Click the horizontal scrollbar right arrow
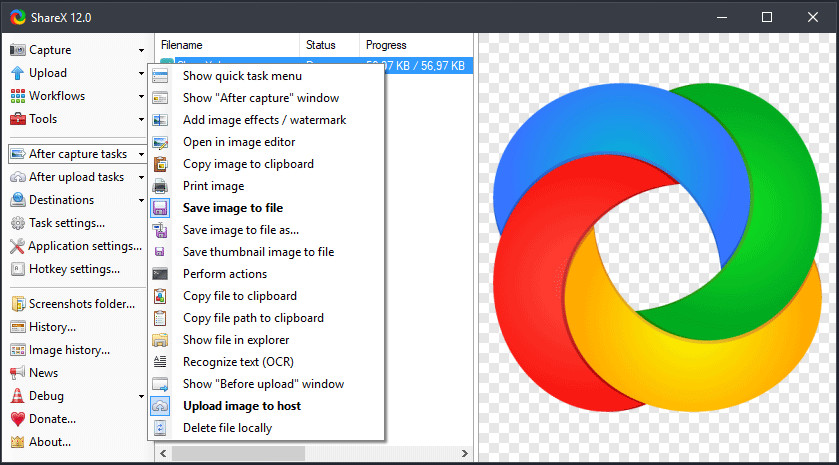 pos(464,454)
